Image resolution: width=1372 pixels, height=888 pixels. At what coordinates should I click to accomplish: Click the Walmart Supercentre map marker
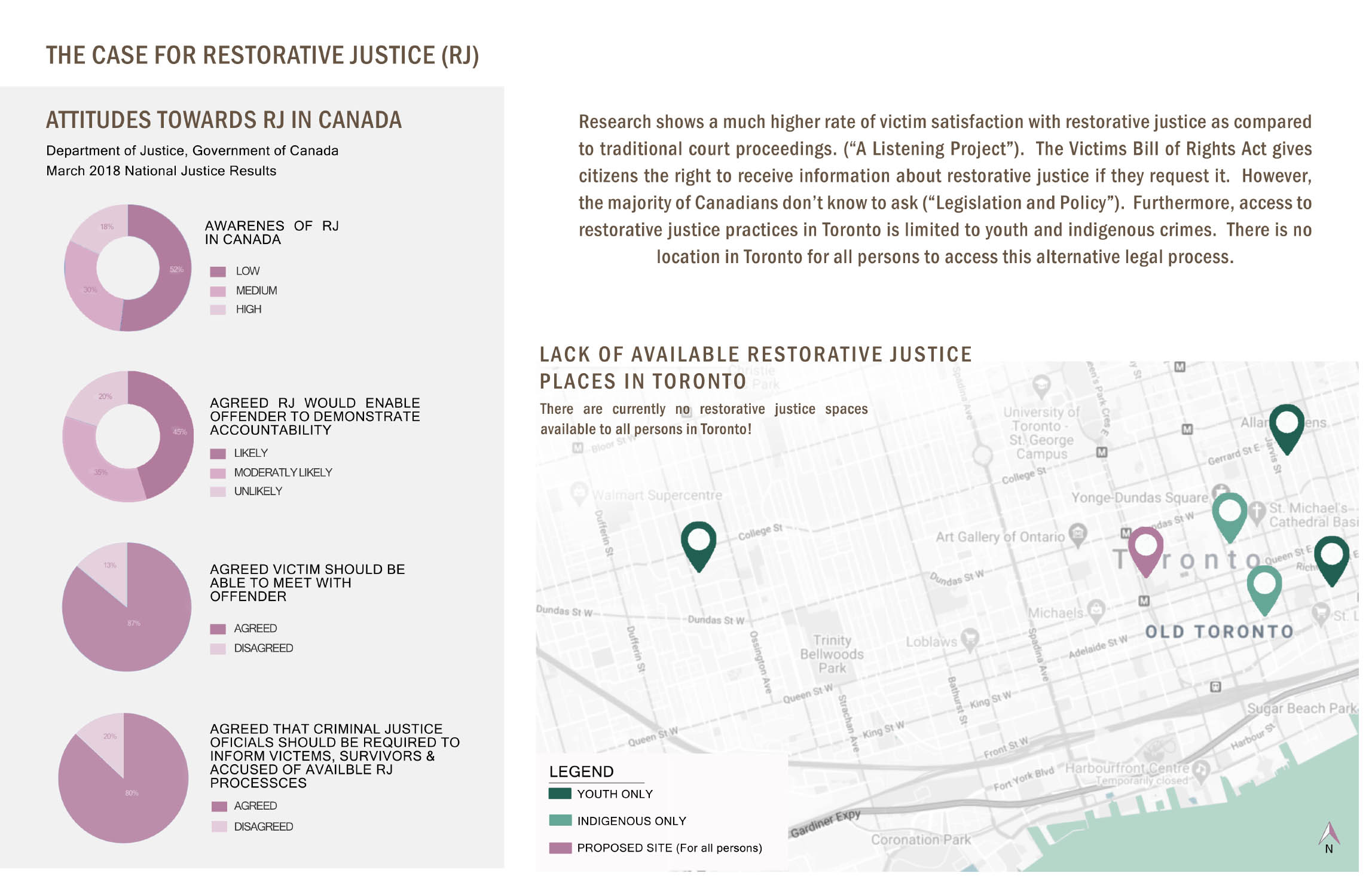point(578,493)
